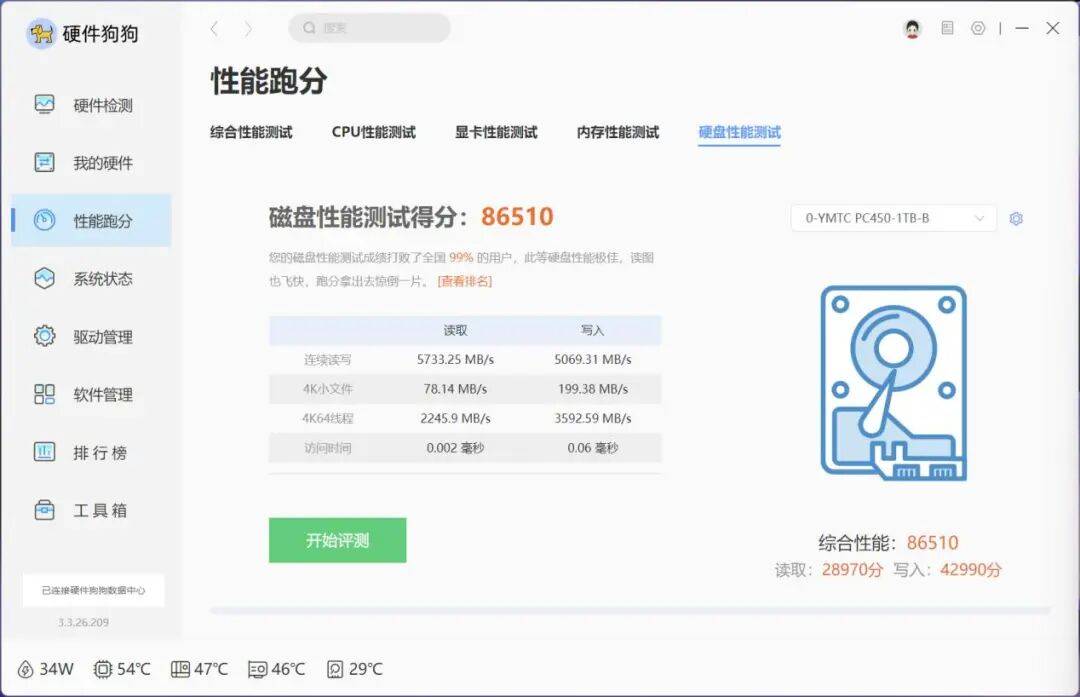Click 已连接硬件狗狗数据中心 status button

point(93,590)
